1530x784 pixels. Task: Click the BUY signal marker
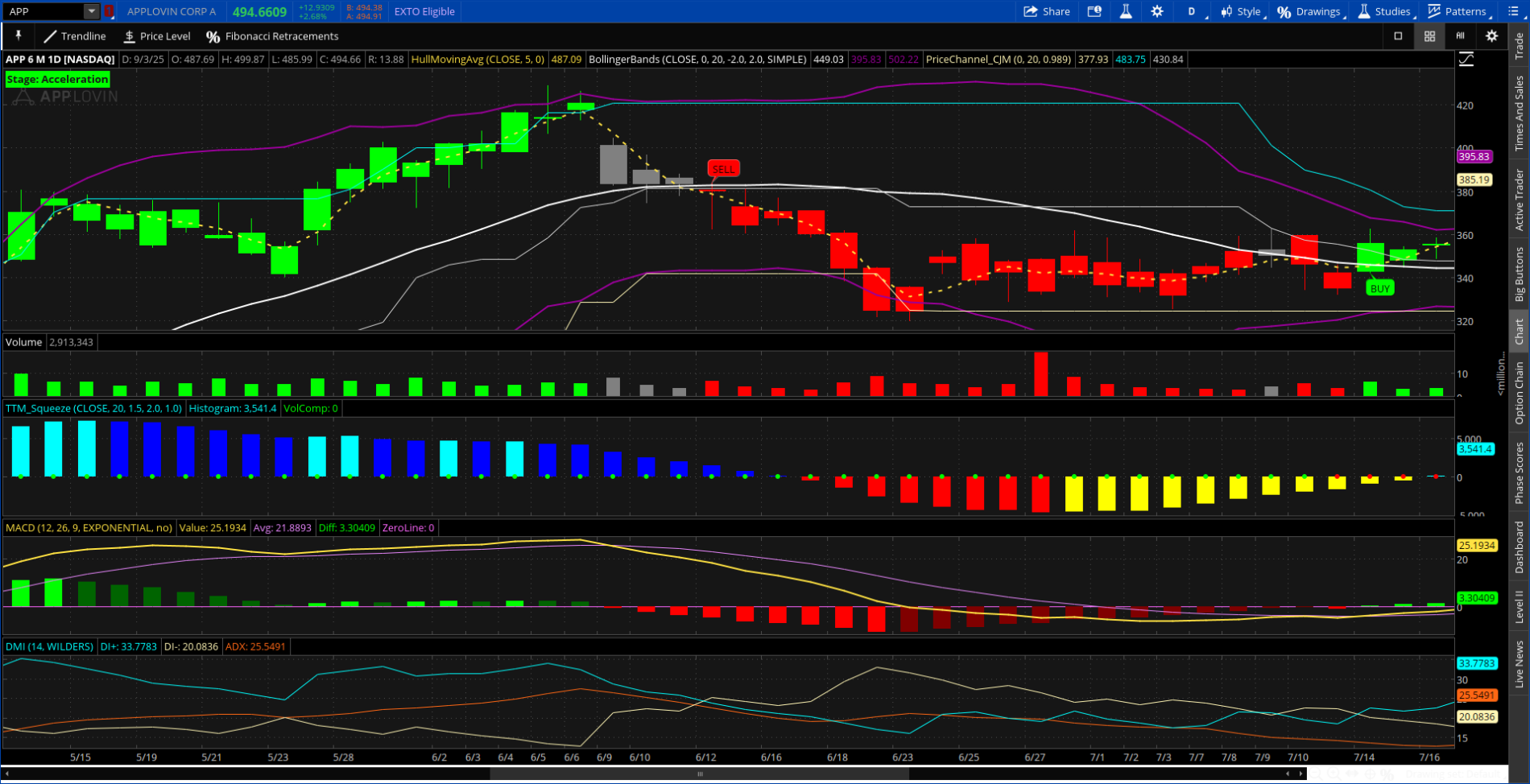pyautogui.click(x=1379, y=288)
